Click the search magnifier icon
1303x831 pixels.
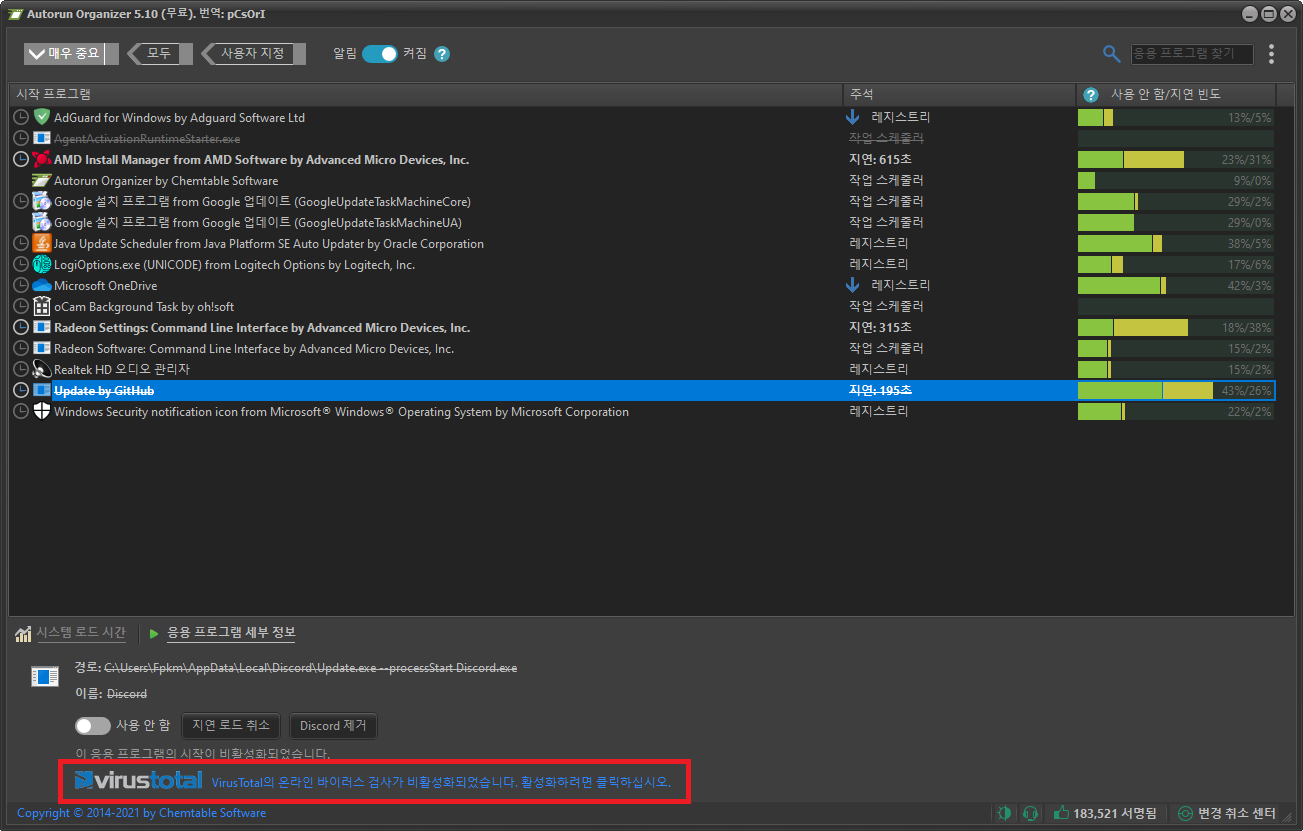[1111, 54]
